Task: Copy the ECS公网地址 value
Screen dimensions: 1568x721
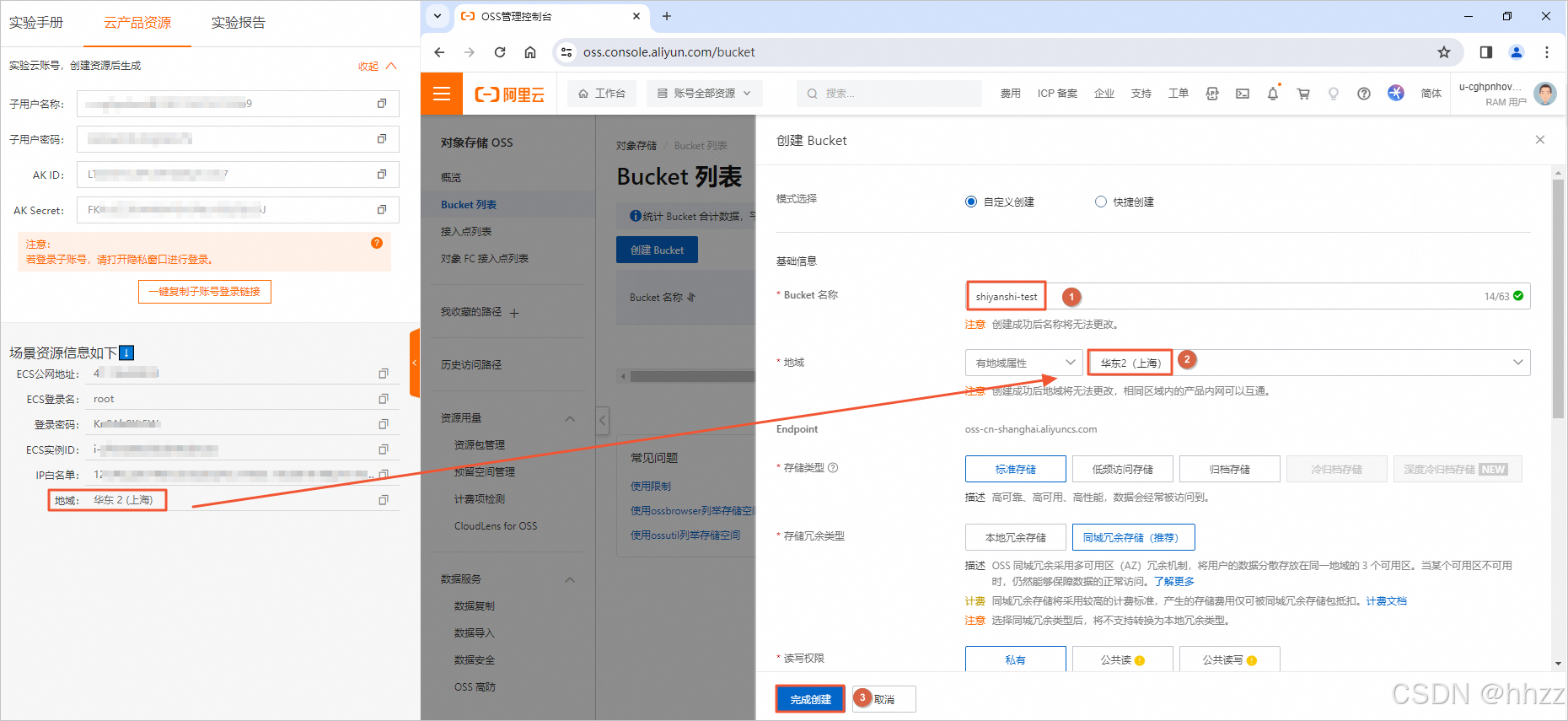Action: [384, 374]
